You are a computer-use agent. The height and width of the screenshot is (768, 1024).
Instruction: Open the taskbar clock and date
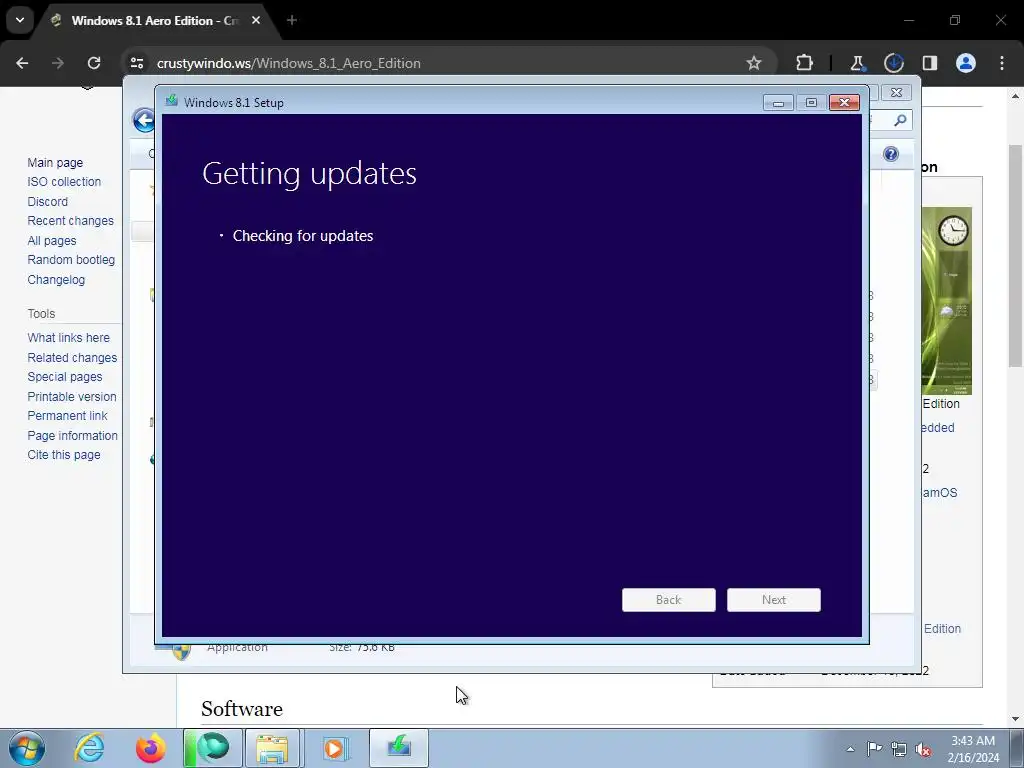(973, 749)
